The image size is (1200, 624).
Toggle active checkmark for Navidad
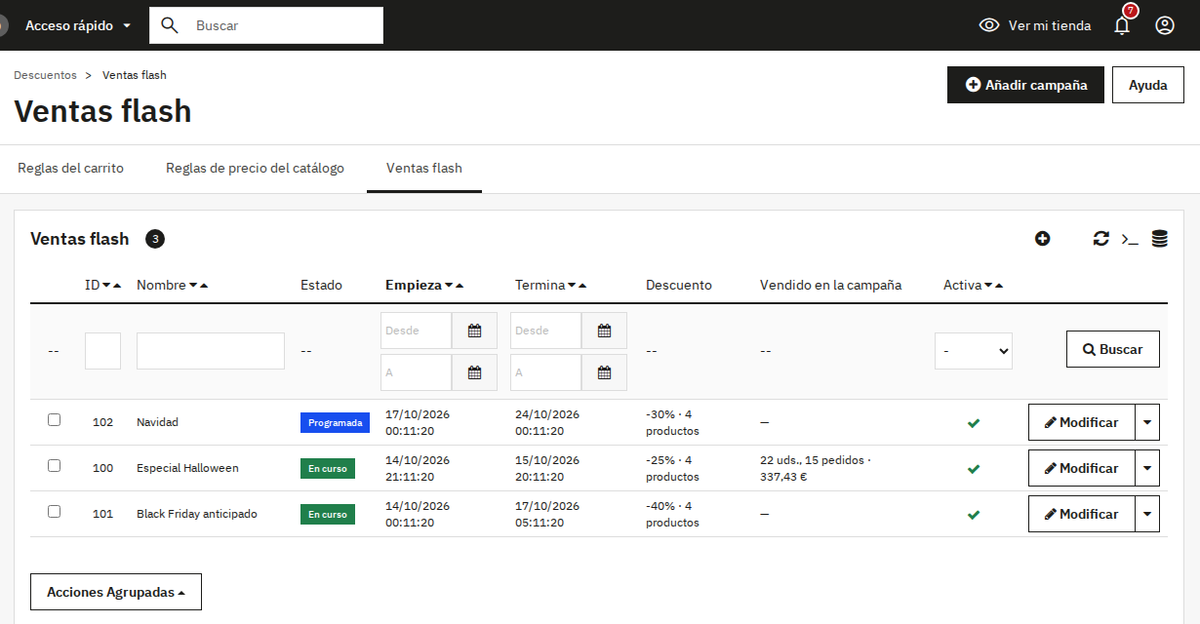(x=973, y=423)
